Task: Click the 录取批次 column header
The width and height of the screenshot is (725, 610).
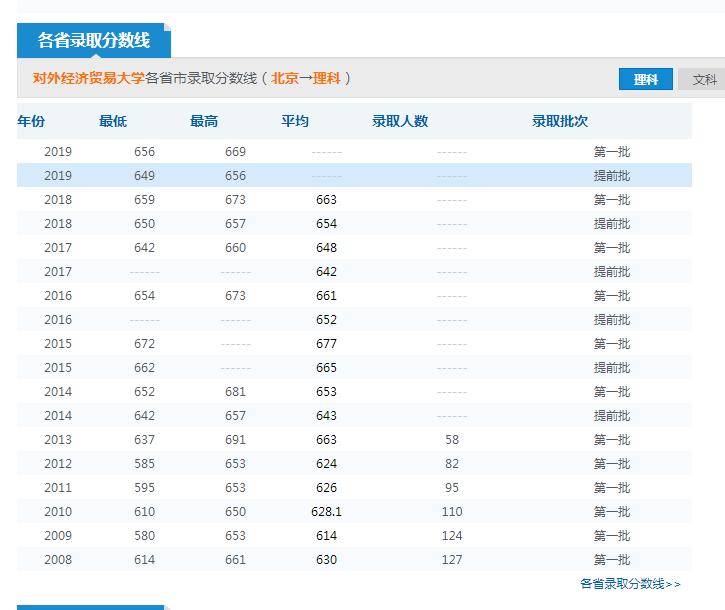Action: click(x=560, y=121)
